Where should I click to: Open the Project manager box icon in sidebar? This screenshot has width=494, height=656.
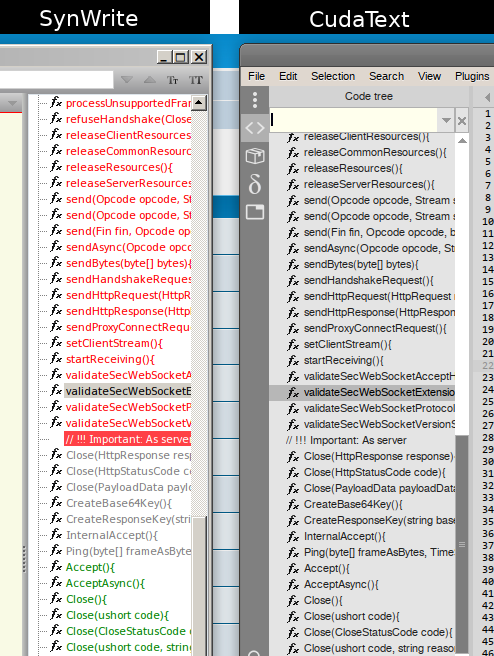[x=255, y=156]
